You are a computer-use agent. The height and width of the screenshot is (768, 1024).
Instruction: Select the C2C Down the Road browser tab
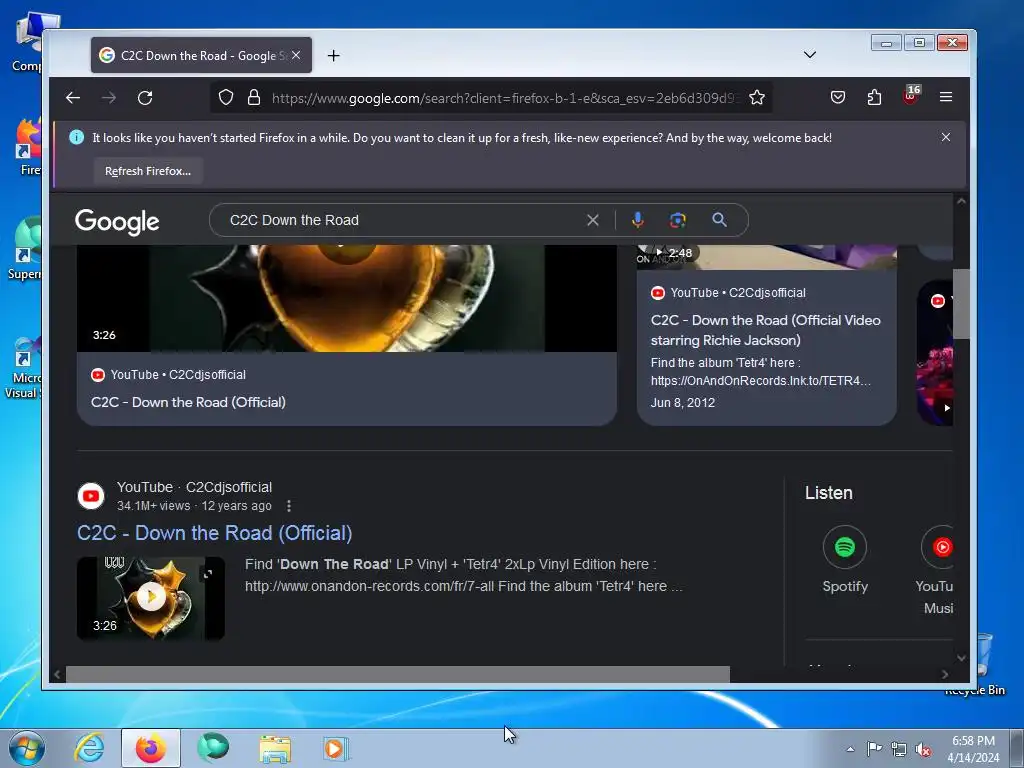click(x=201, y=56)
